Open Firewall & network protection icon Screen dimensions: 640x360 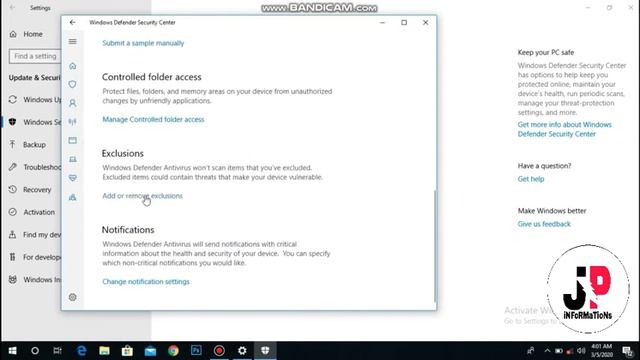pyautogui.click(x=73, y=122)
